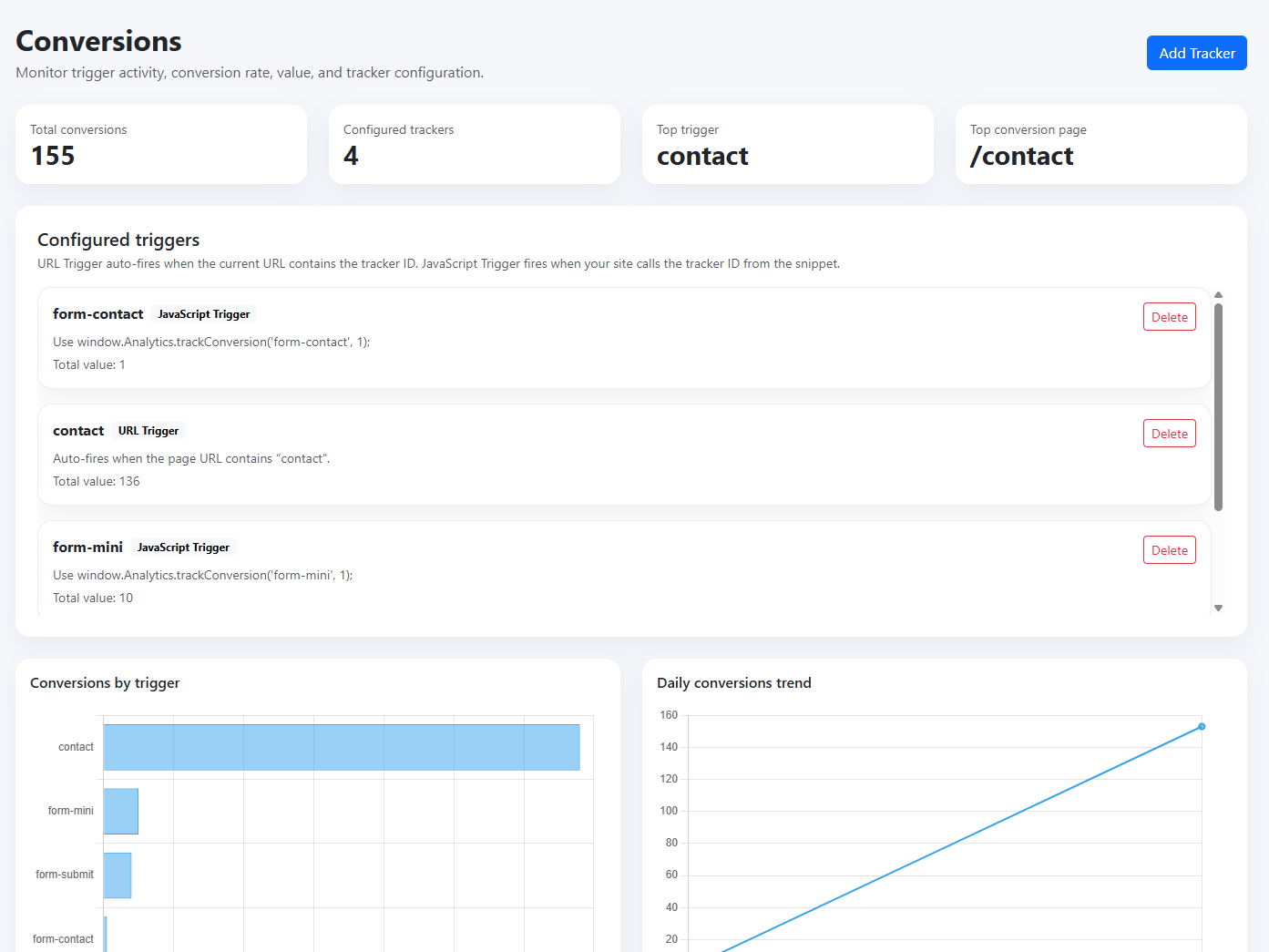Click the daily trend line data point

tap(1202, 726)
